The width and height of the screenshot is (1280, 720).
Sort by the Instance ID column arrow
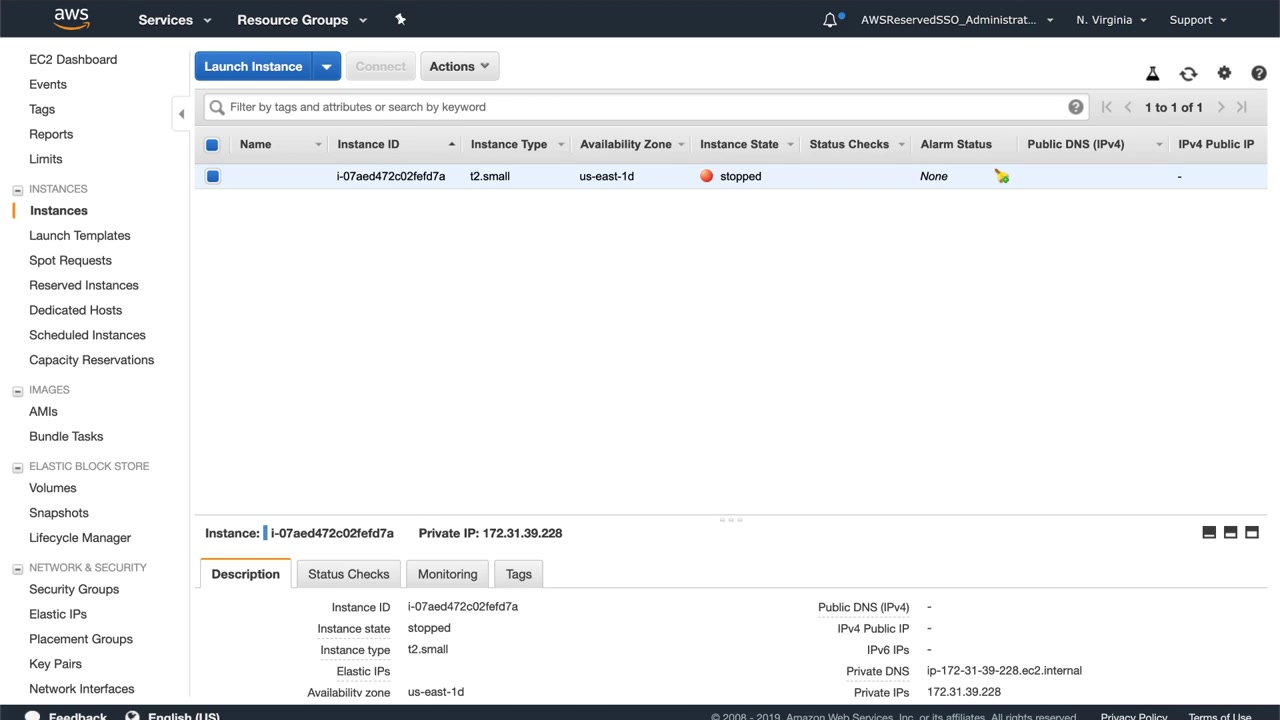pyautogui.click(x=452, y=144)
